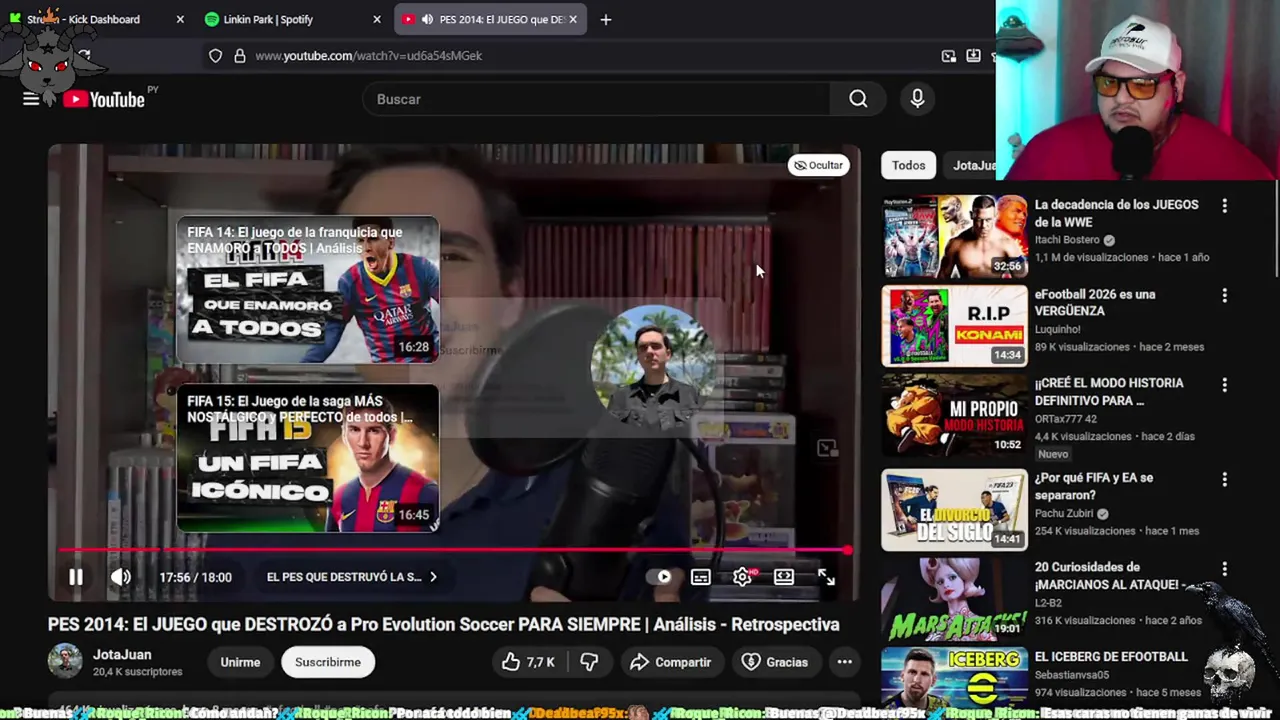Click picture-in-picture icon in address bar

click(x=948, y=56)
